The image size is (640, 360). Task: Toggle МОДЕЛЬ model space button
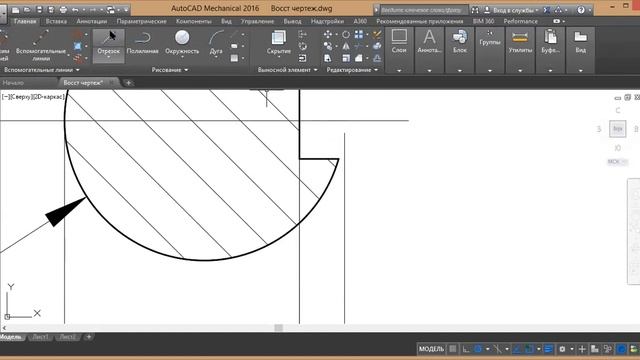tap(431, 349)
